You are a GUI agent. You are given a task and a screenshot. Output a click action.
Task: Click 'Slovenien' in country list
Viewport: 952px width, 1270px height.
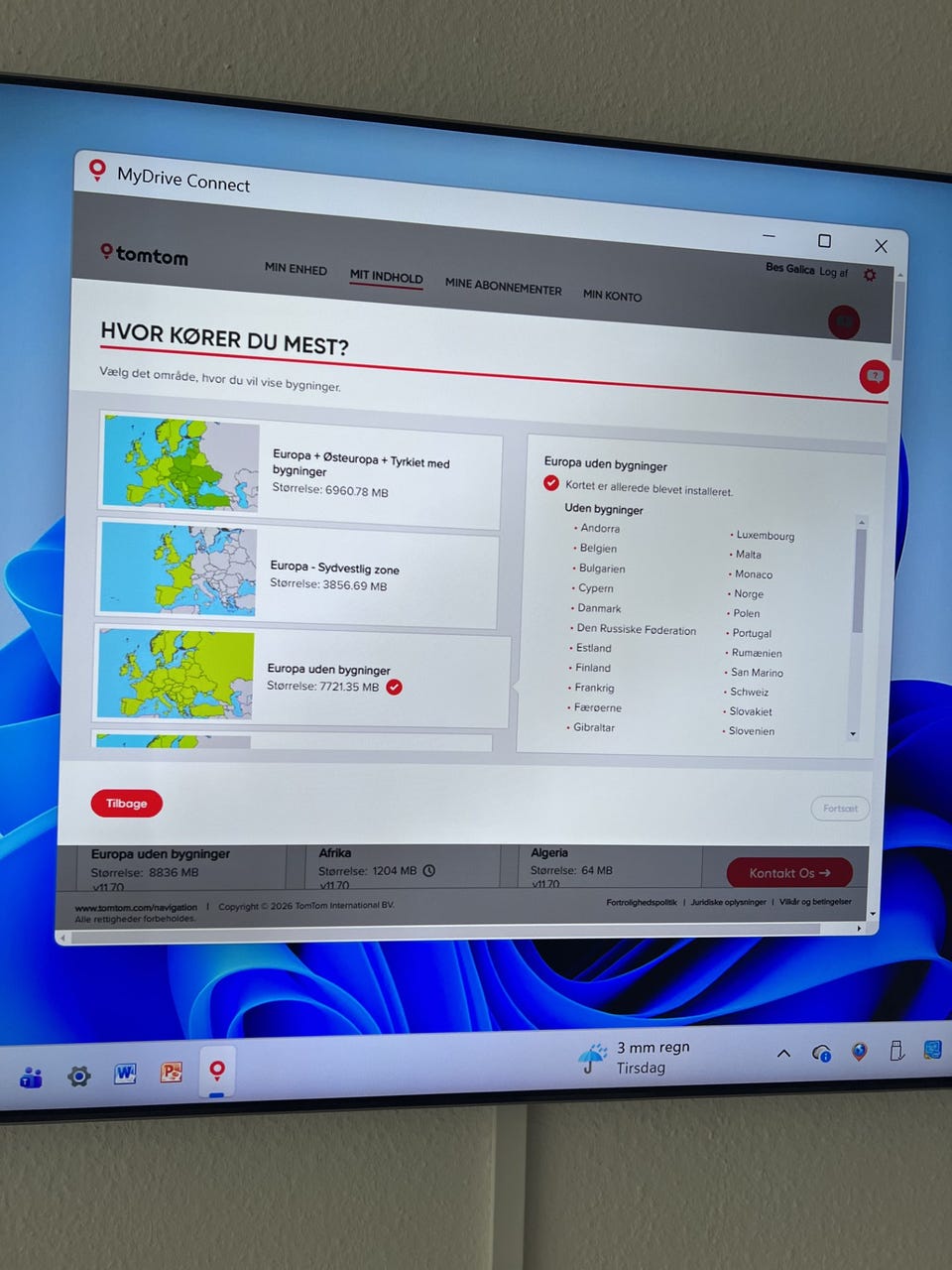pyautogui.click(x=752, y=731)
